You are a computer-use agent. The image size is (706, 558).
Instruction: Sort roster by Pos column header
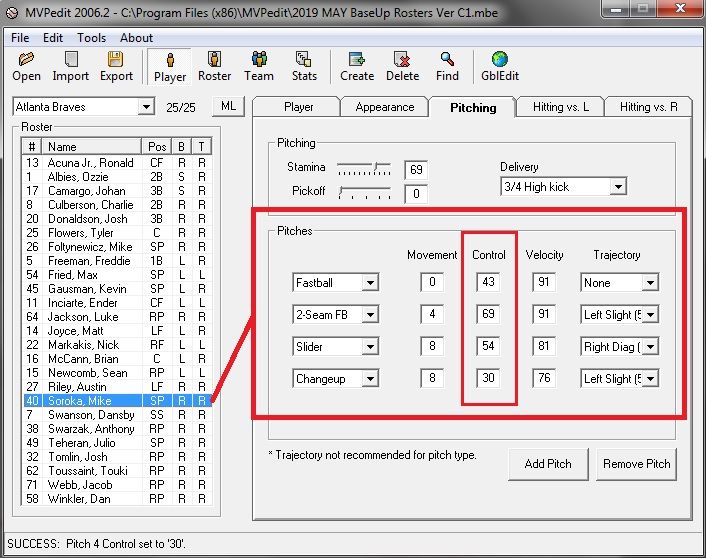pos(157,147)
